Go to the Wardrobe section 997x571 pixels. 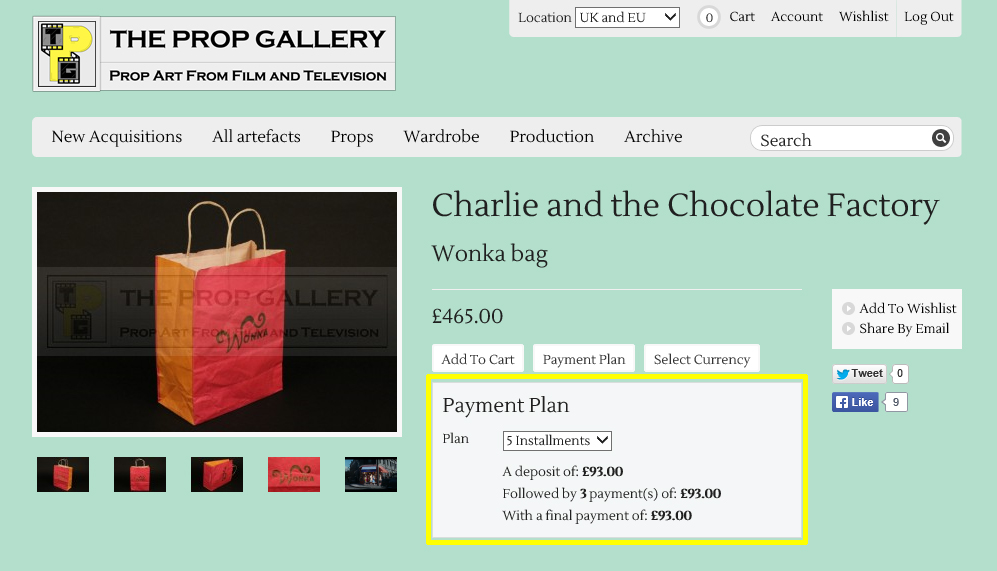441,137
